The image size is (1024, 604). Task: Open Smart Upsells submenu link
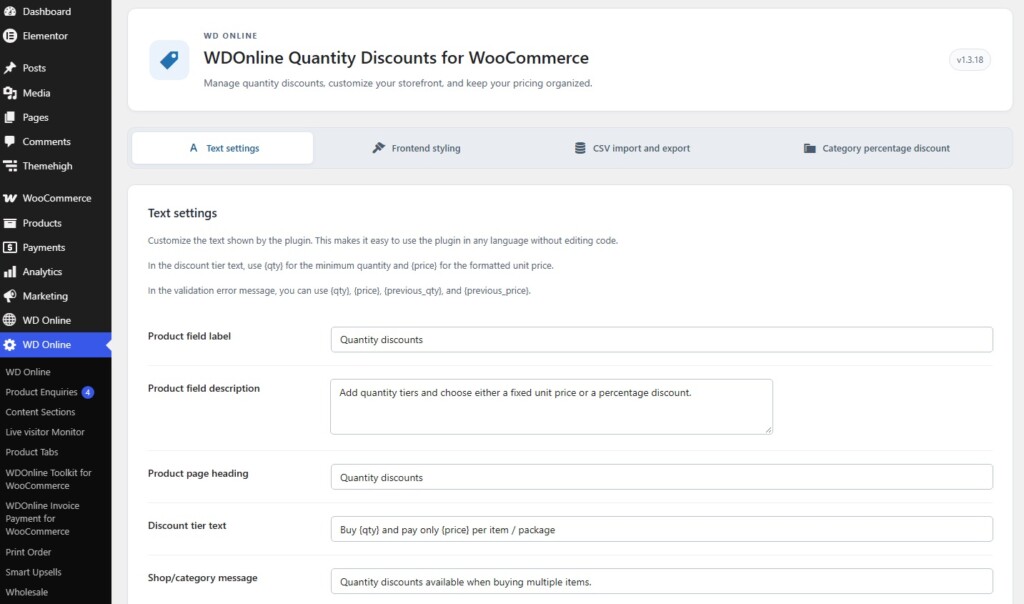click(x=33, y=572)
